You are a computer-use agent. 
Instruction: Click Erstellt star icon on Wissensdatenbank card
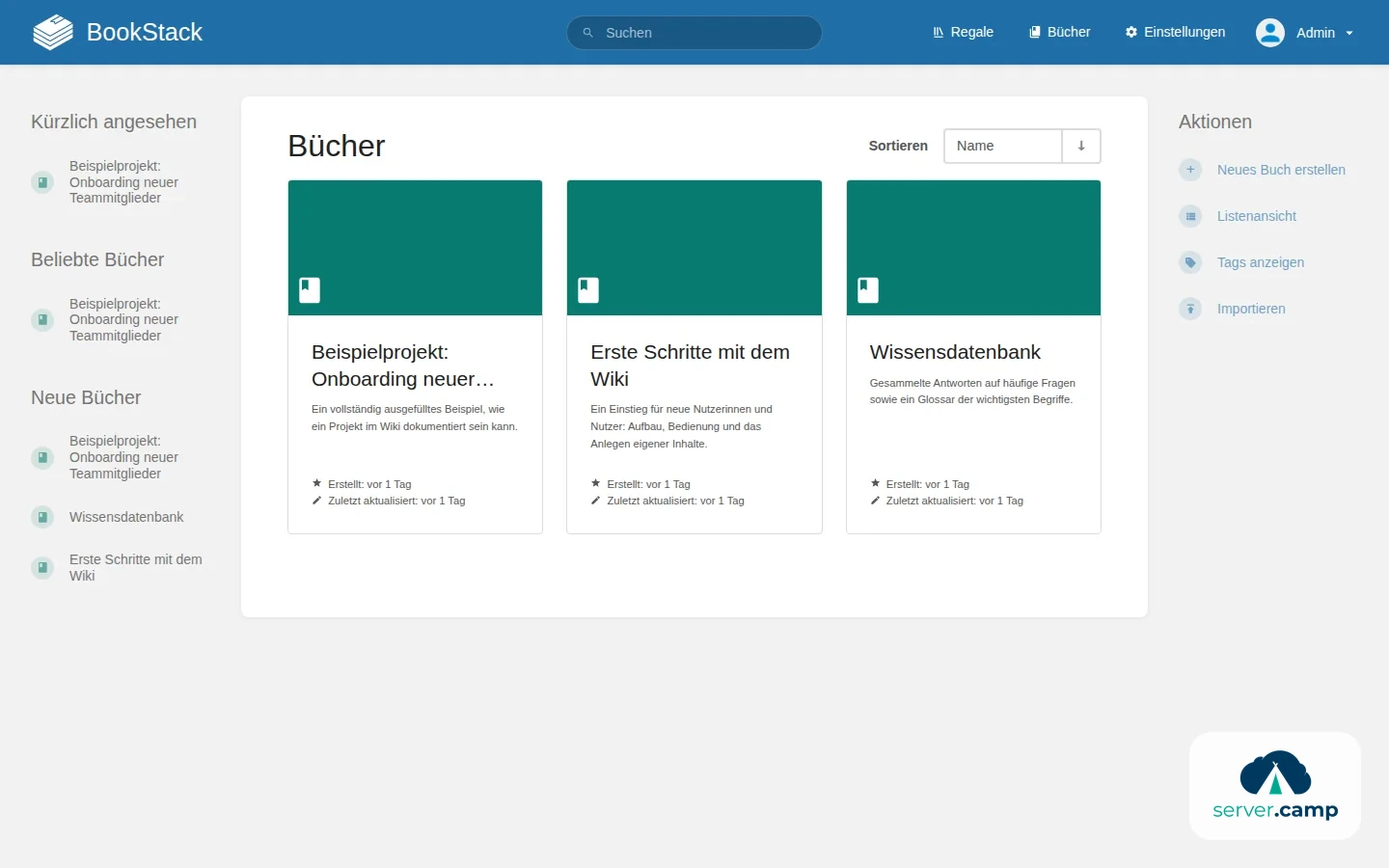pyautogui.click(x=875, y=483)
